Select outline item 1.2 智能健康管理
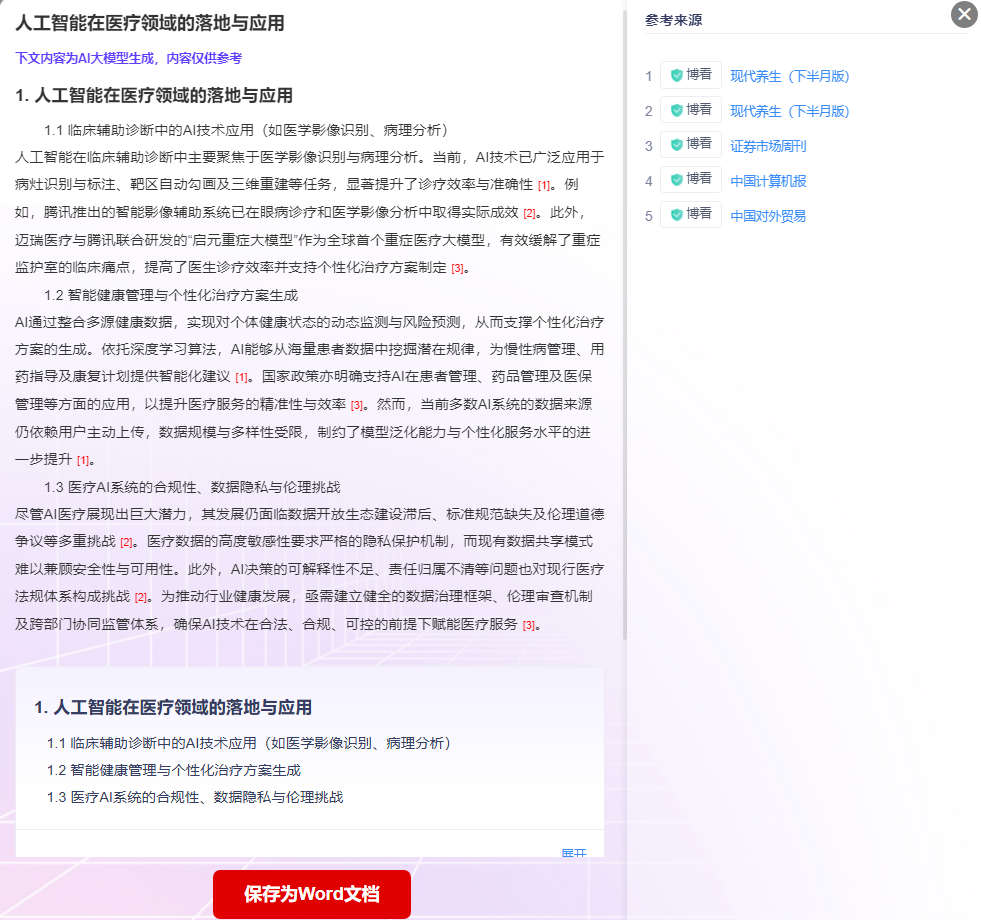 click(x=173, y=770)
